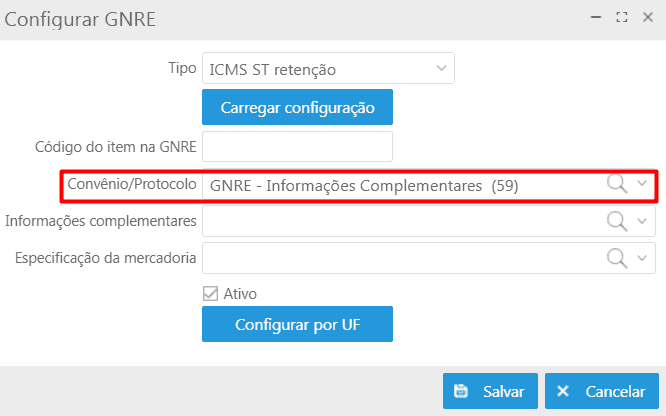Maximize the Configurar GNRE dialog
666x416 pixels.
[622, 17]
